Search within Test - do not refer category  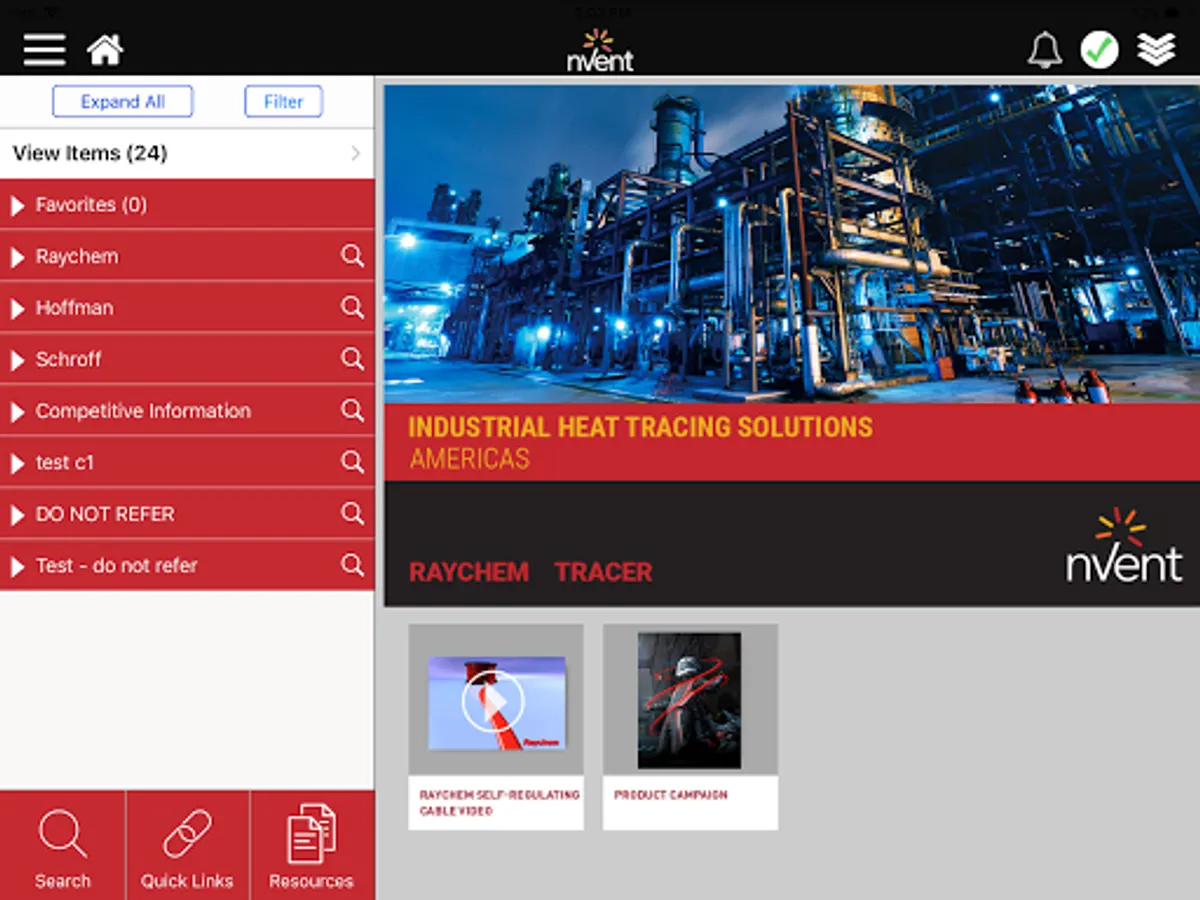coord(352,565)
